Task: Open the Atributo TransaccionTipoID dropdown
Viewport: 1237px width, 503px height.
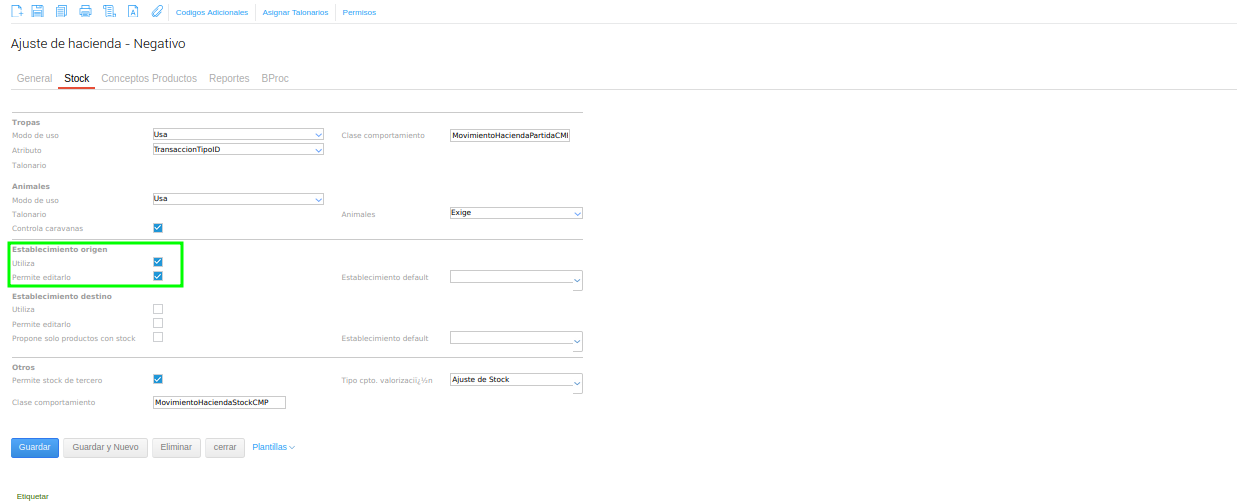Action: [x=238, y=150]
